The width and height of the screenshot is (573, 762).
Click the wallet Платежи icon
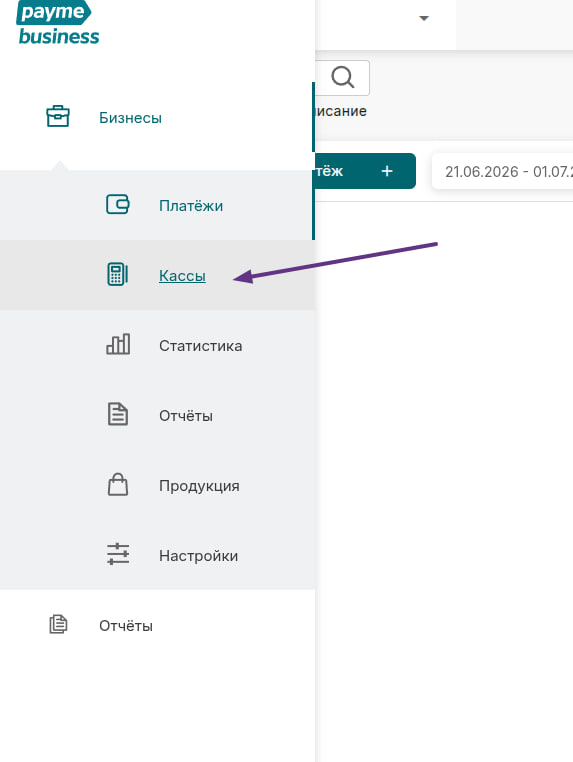click(118, 205)
